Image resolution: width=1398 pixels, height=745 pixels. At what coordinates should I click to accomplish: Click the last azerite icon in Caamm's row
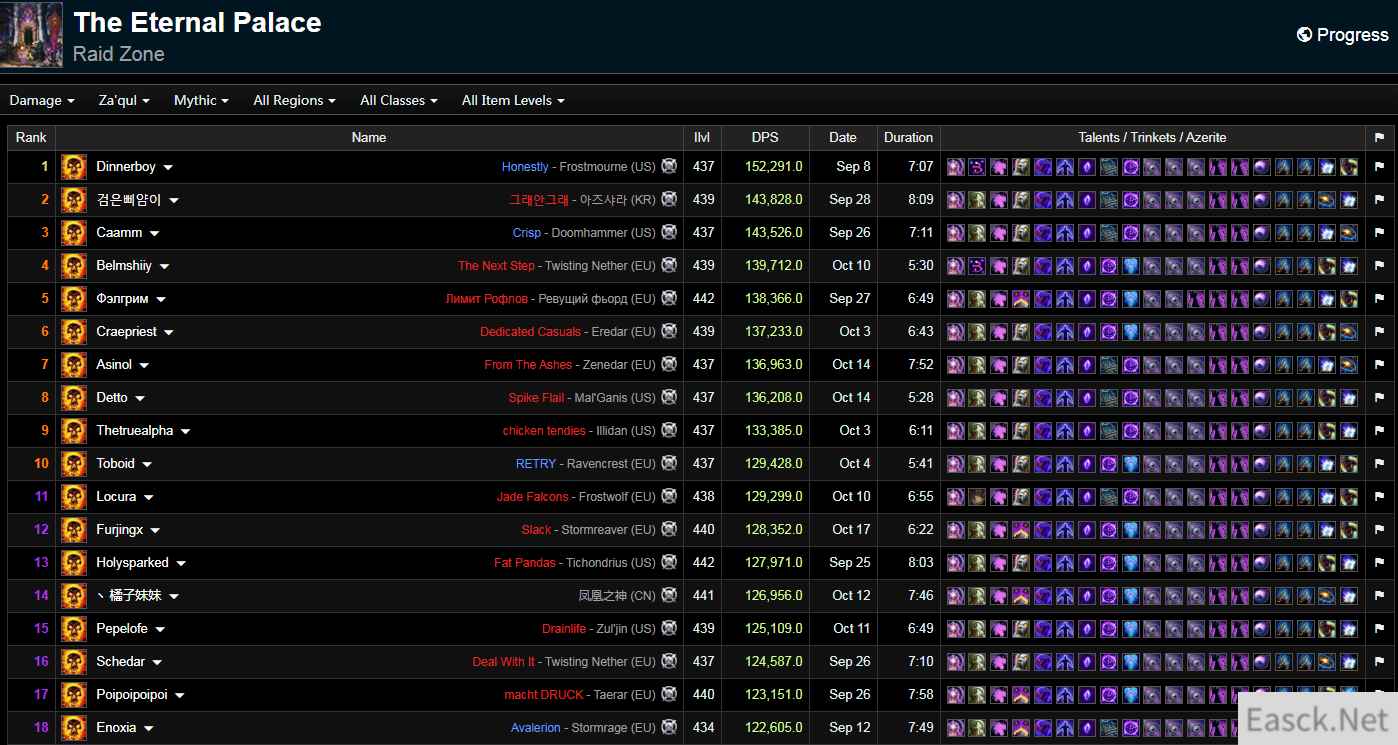pos(1349,233)
